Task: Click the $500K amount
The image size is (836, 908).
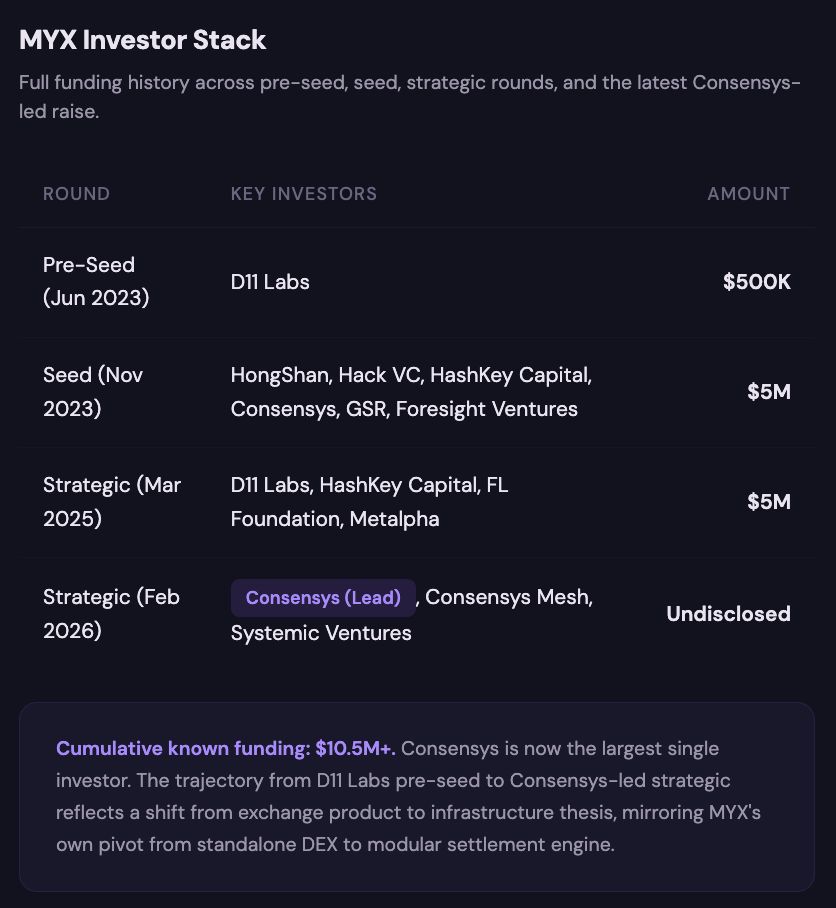Action: (x=756, y=282)
